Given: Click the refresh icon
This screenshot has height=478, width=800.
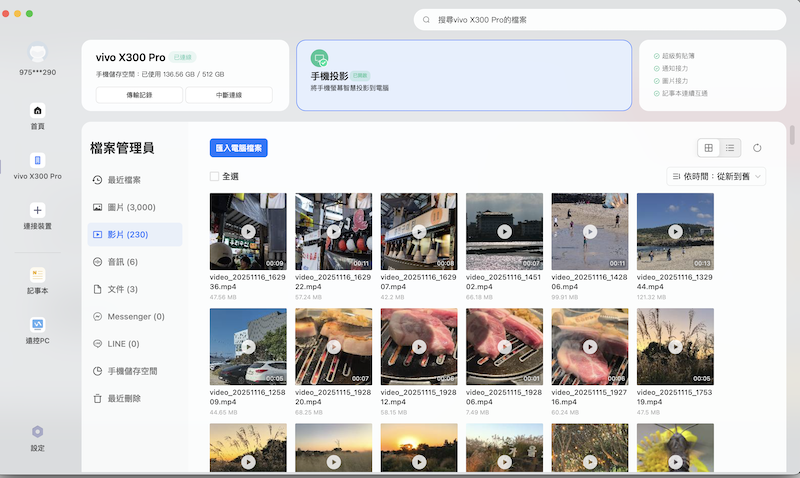Looking at the screenshot, I should coord(757,148).
